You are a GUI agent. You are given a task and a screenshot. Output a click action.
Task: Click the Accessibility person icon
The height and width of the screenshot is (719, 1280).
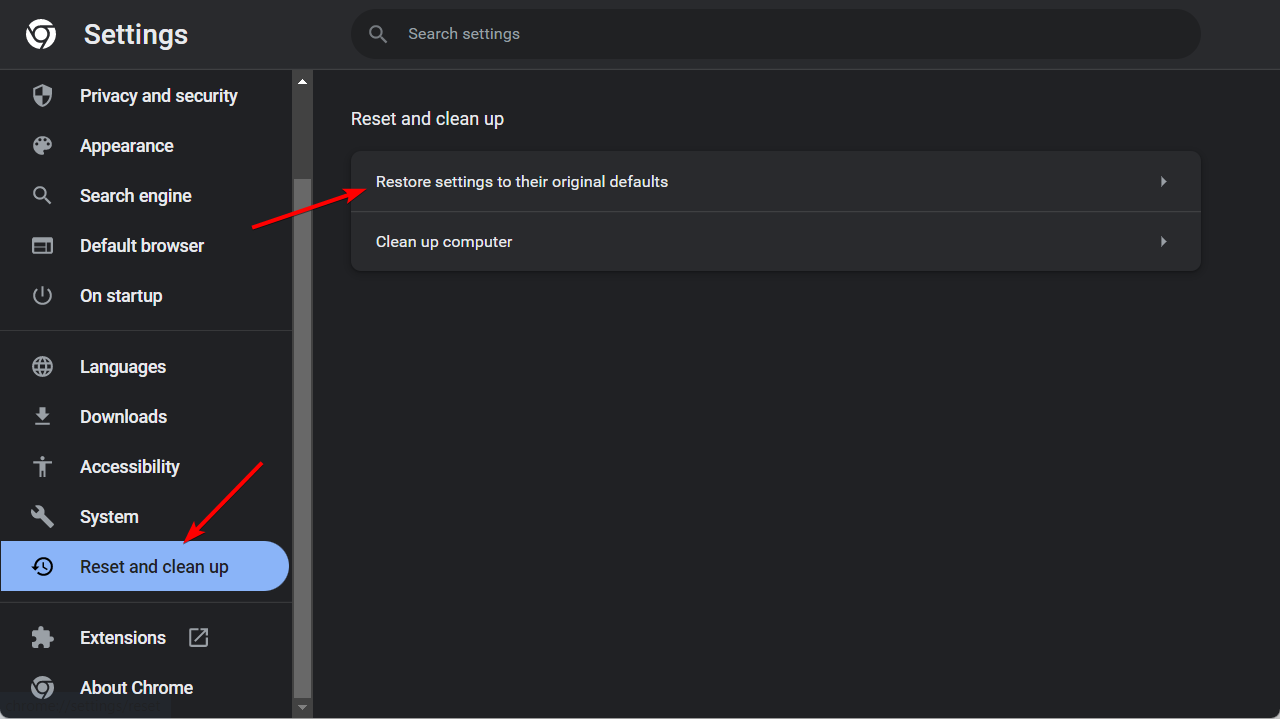point(42,467)
